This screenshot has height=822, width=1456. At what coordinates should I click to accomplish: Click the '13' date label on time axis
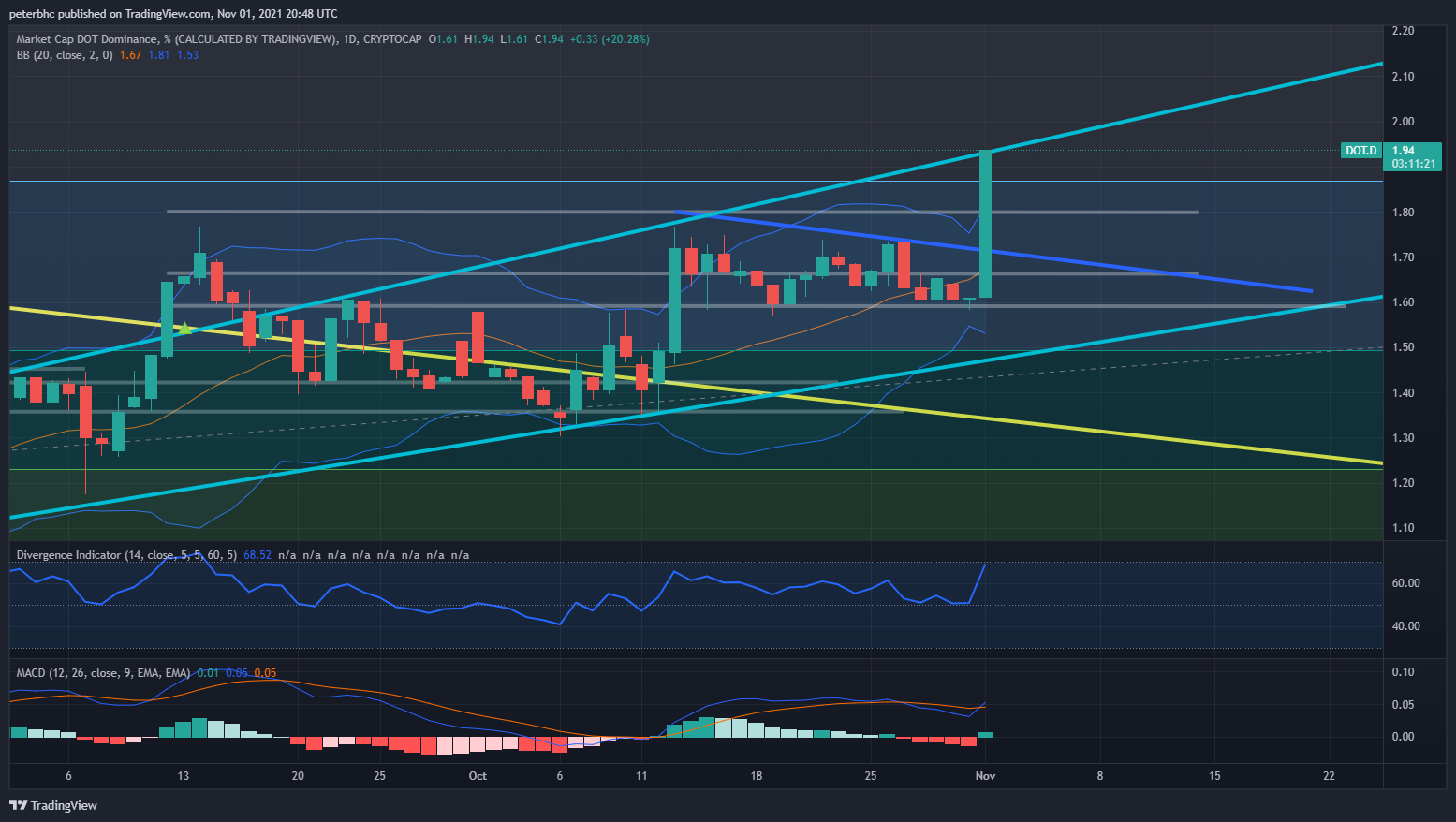(x=184, y=776)
